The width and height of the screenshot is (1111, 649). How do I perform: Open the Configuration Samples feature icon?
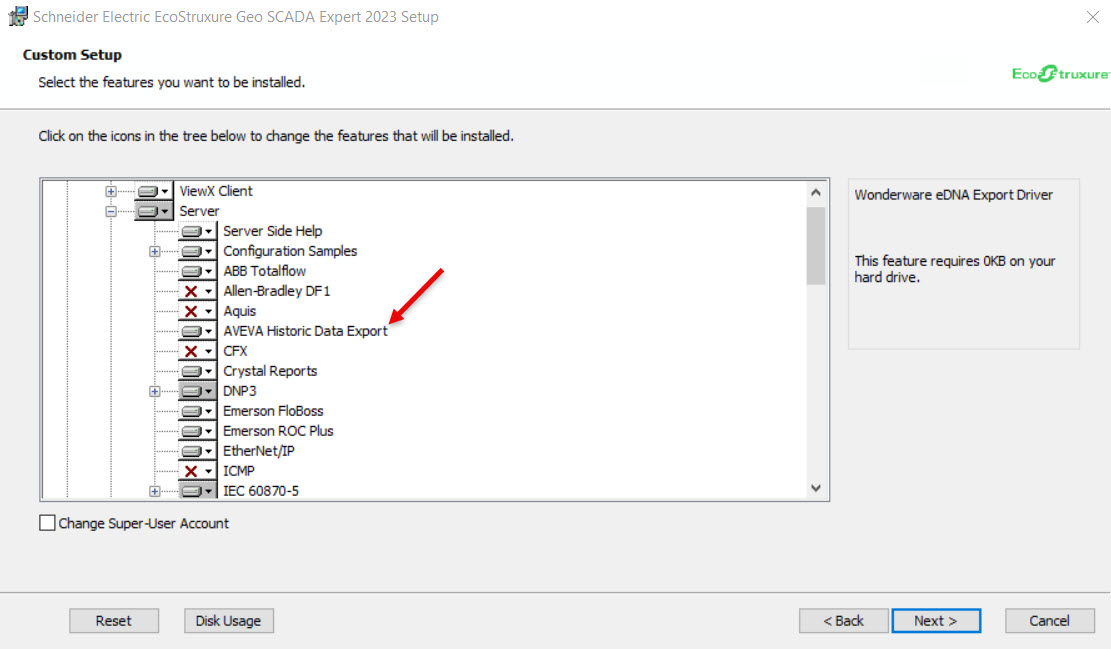coord(198,252)
